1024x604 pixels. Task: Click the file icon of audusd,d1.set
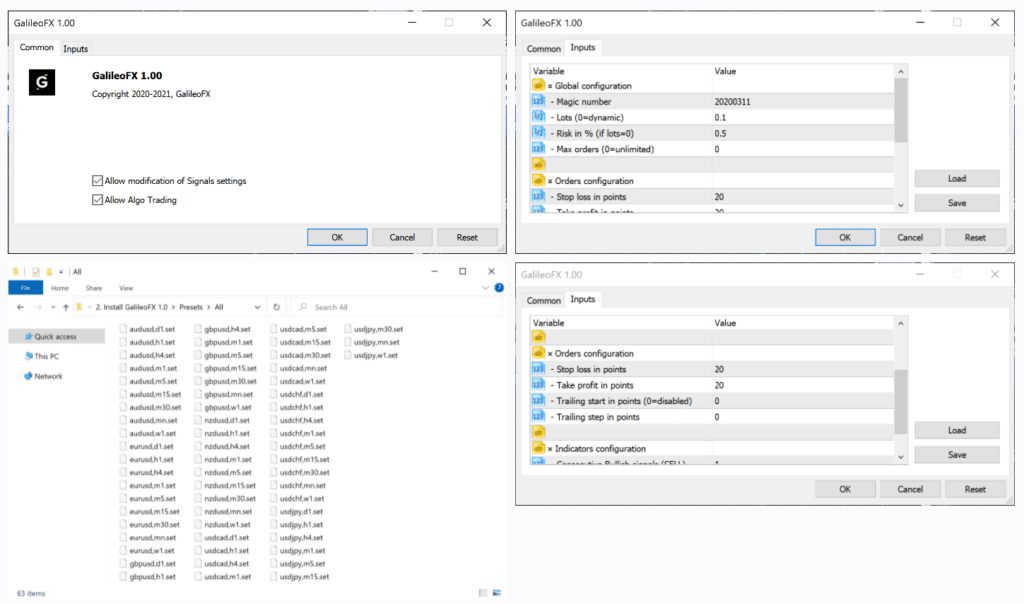tap(123, 329)
